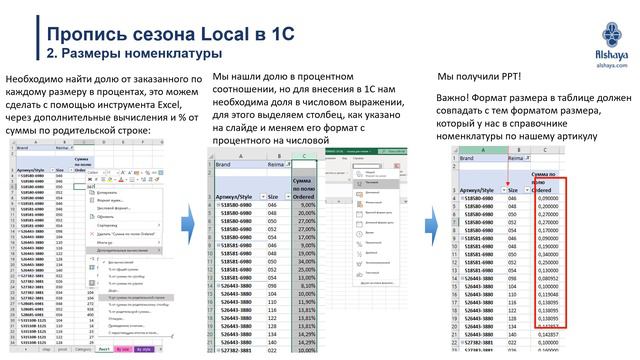Open the Reima brand filter in the percent-value table
640x360 pixels.
click(x=288, y=164)
